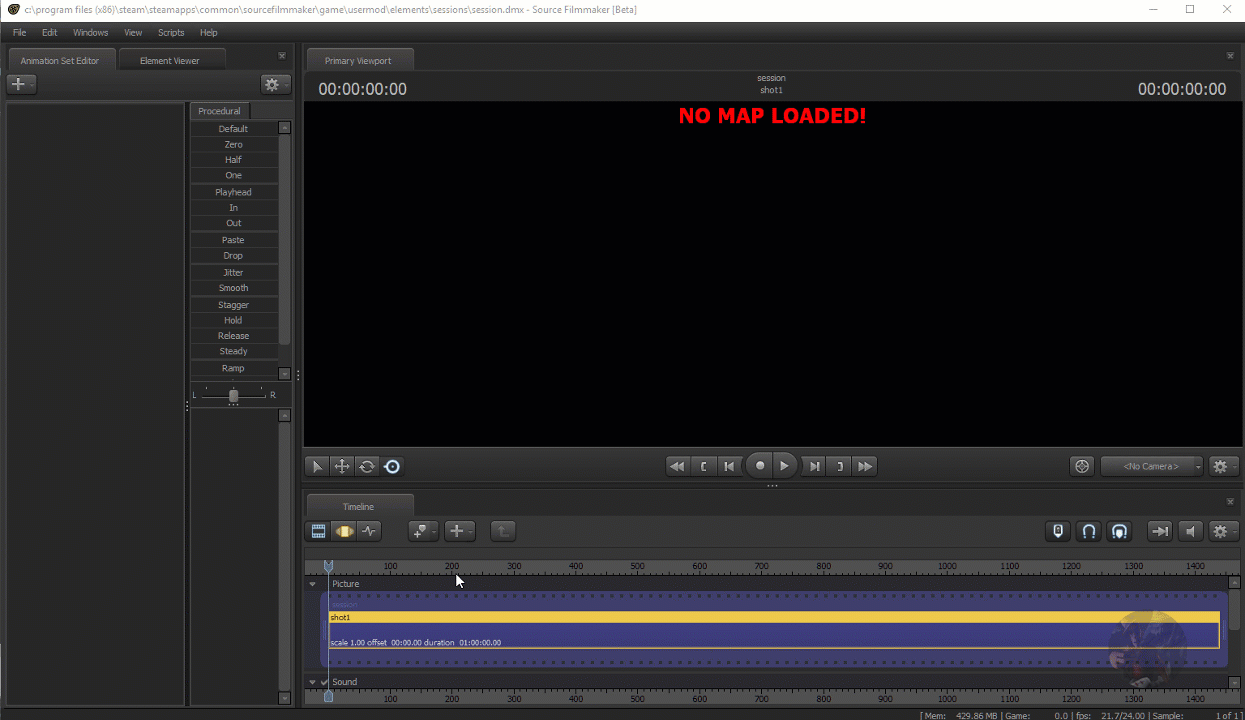Viewport: 1245px width, 720px height.
Task: Toggle the Sound track checkmark
Action: pyautogui.click(x=324, y=682)
